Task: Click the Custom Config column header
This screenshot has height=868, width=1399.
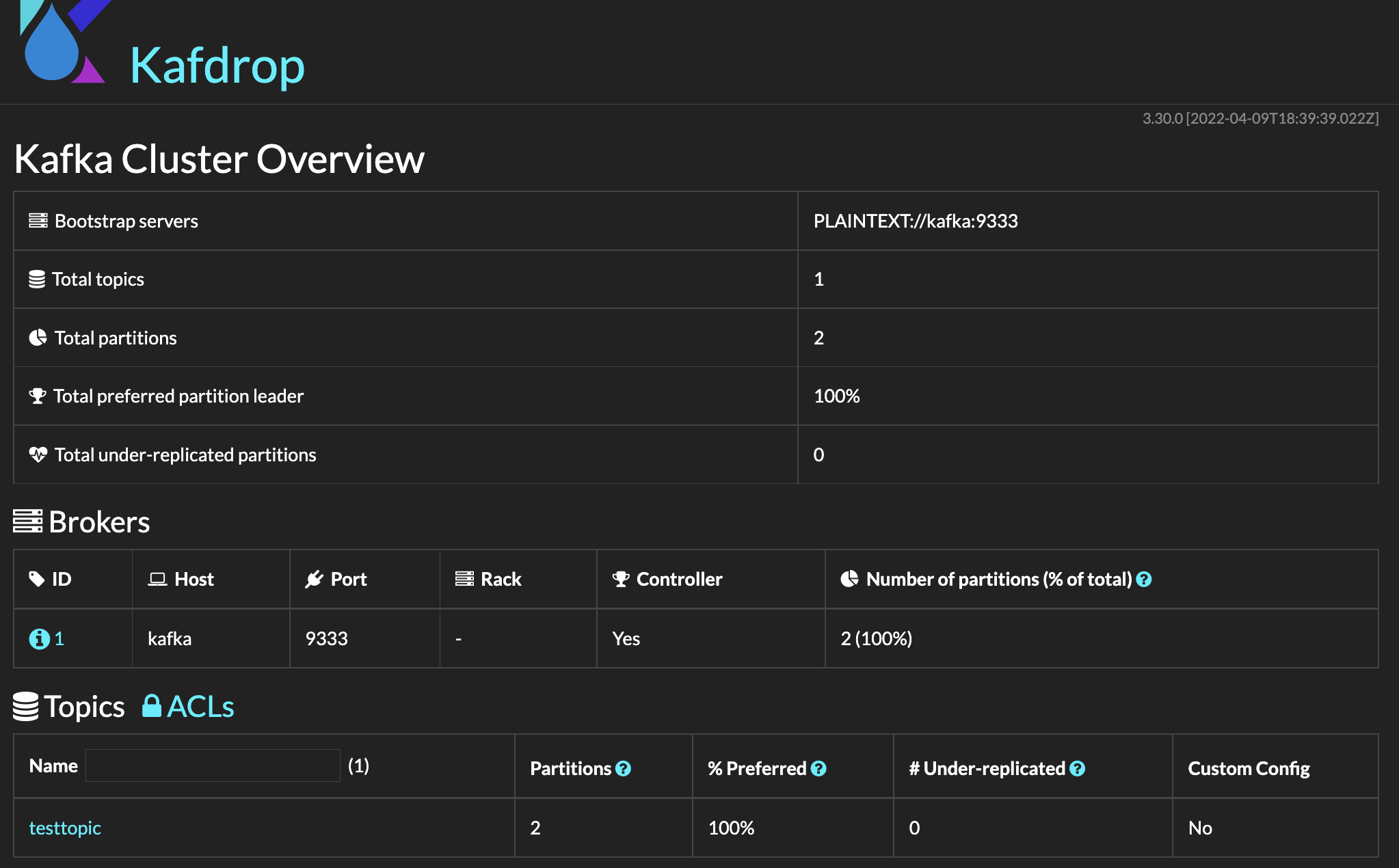Action: pos(1248,769)
